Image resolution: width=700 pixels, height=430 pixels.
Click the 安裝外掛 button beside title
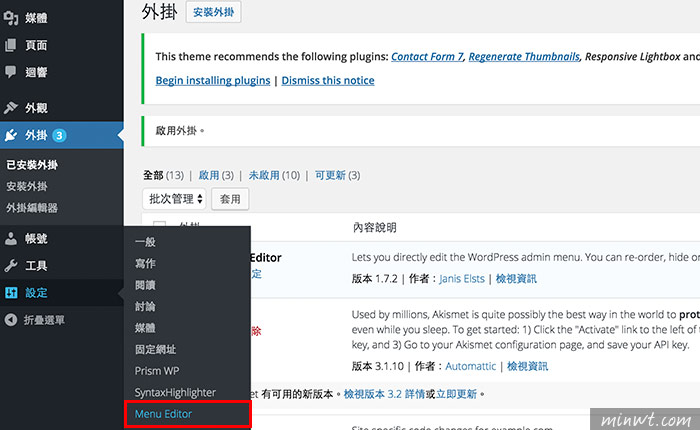[213, 12]
